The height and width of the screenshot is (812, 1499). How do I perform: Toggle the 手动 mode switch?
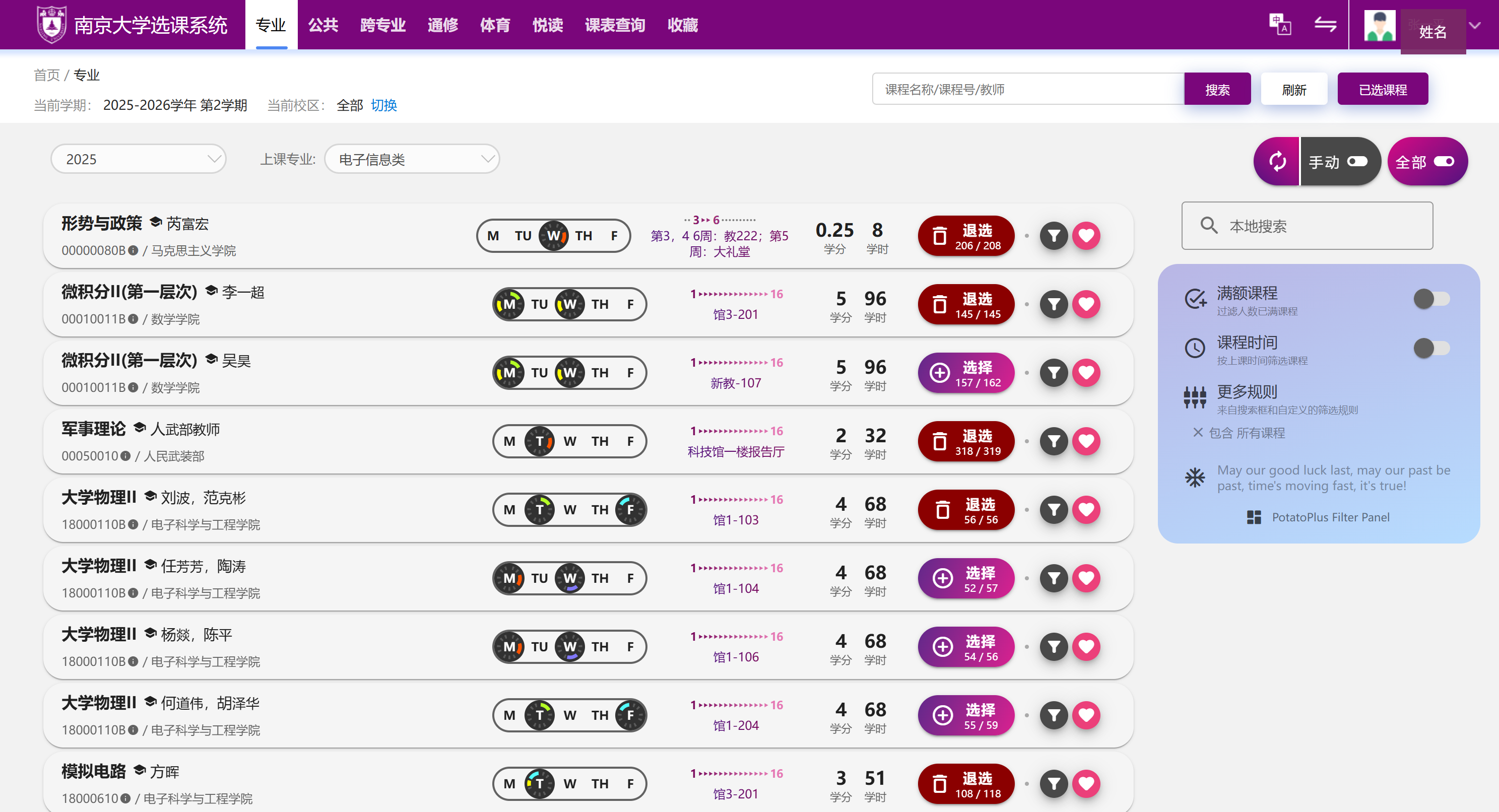(1357, 161)
